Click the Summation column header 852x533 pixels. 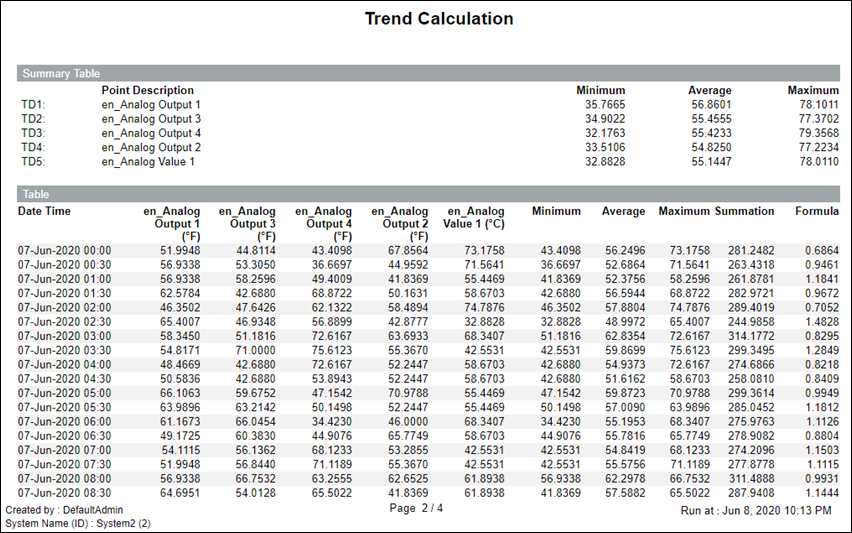(744, 212)
